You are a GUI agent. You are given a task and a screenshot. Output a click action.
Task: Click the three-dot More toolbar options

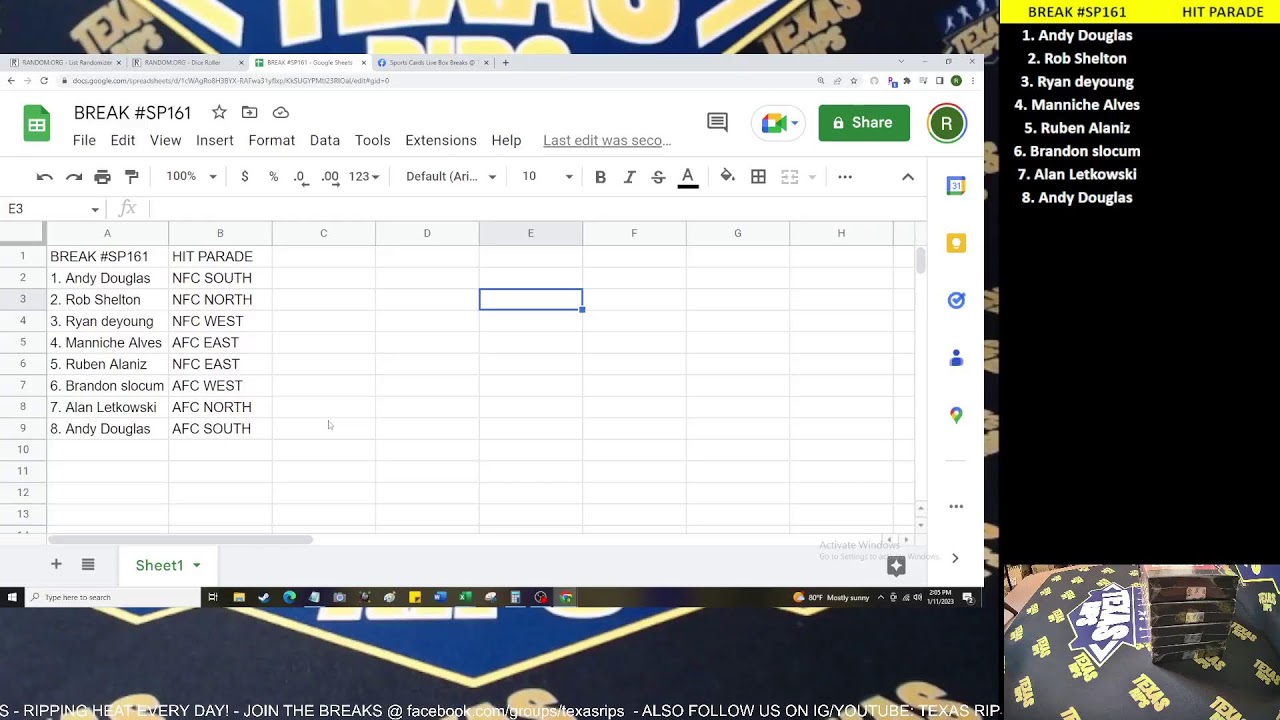click(x=845, y=177)
